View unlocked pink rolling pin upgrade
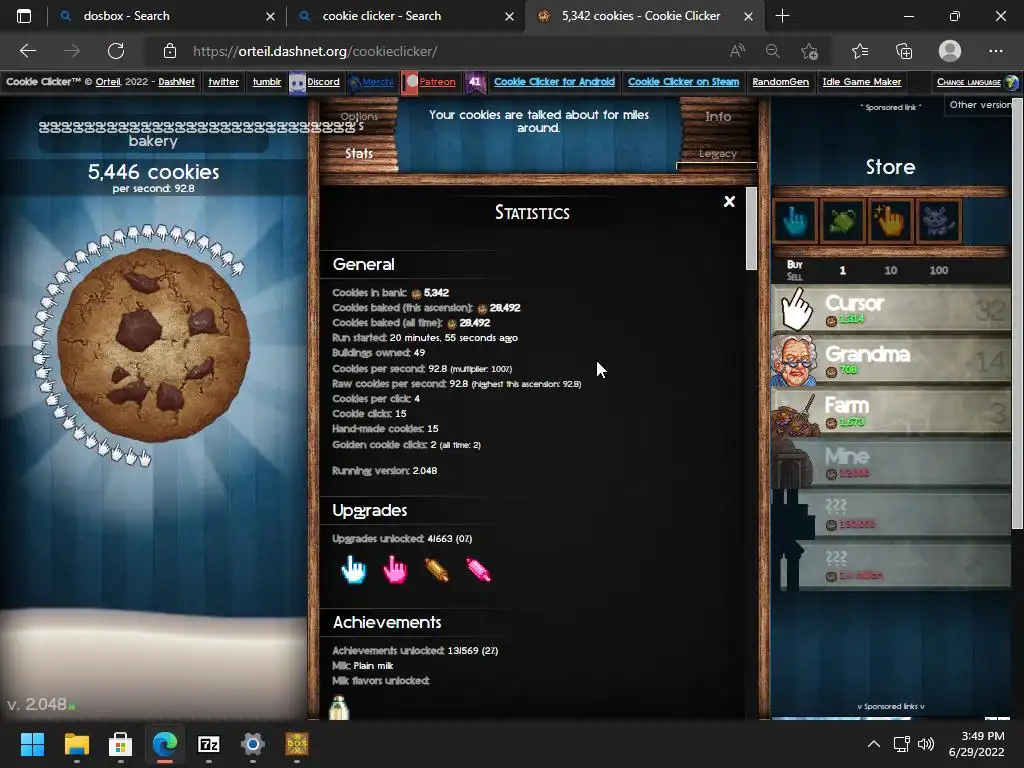1024x768 pixels. click(x=478, y=569)
